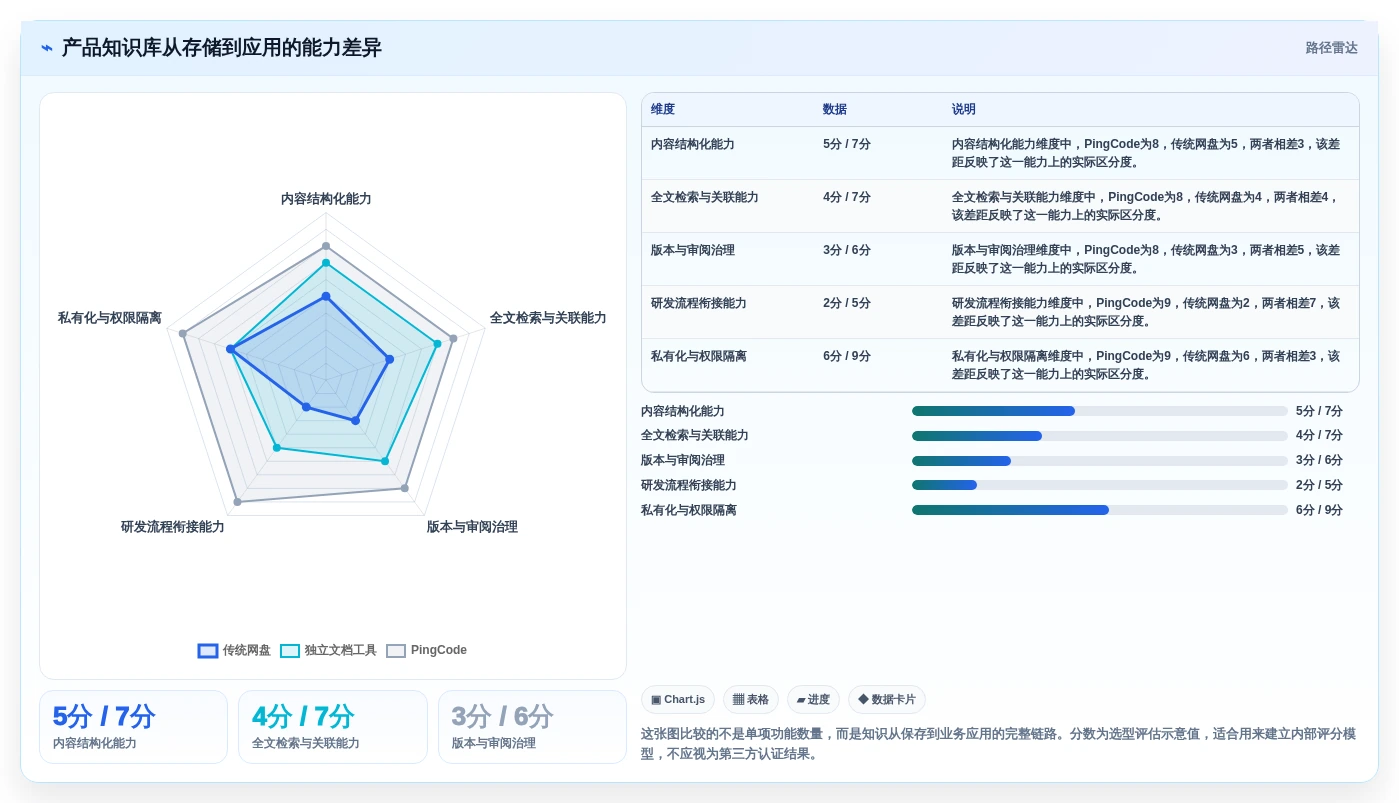Click the 版本与审阅治理 progress bar

click(x=1100, y=461)
